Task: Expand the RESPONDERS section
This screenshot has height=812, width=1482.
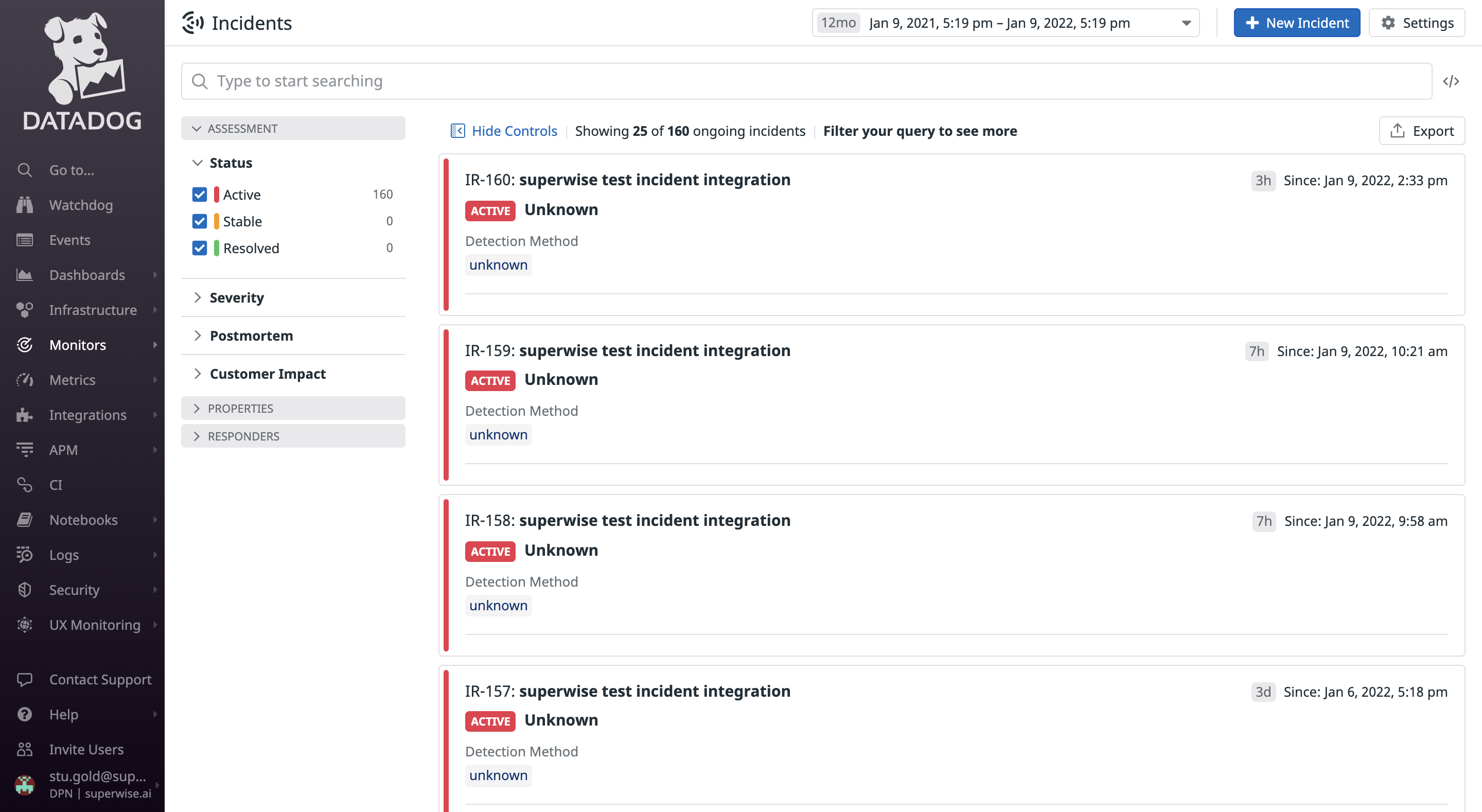Action: [x=243, y=436]
